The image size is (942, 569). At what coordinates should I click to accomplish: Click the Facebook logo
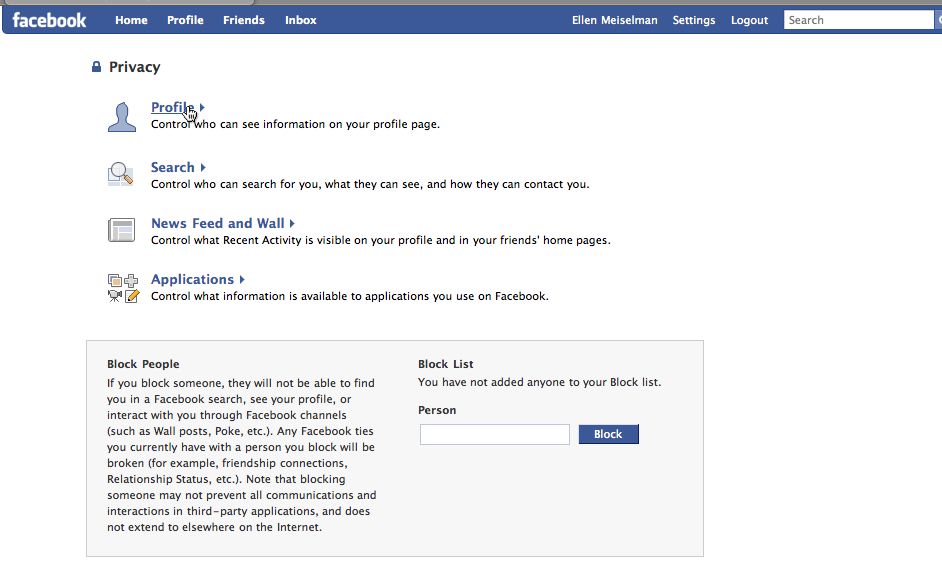pos(49,20)
